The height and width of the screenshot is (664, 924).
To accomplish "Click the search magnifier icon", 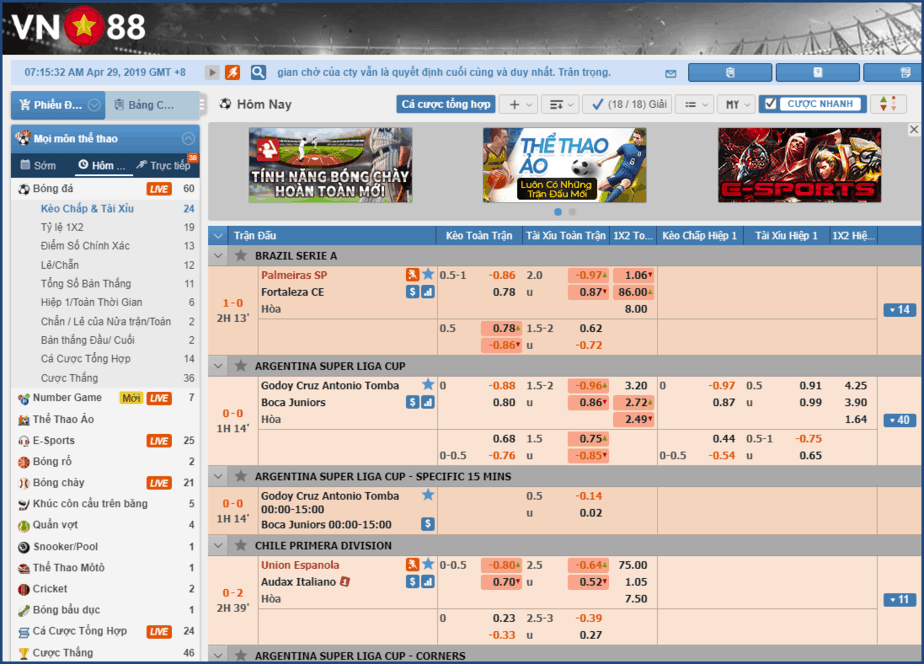I will 258,72.
